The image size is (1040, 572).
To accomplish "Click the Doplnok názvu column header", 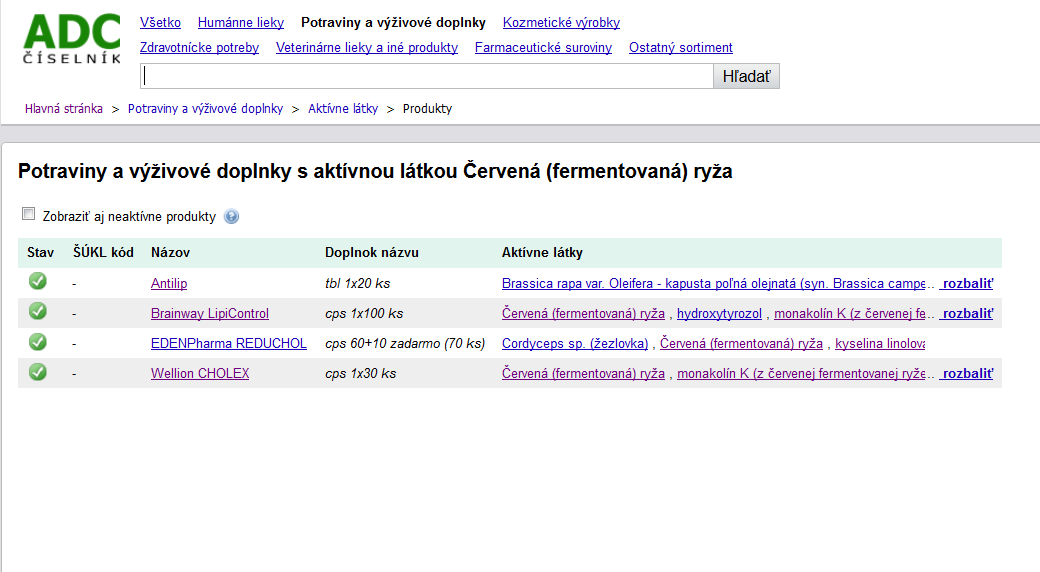I will click(371, 253).
